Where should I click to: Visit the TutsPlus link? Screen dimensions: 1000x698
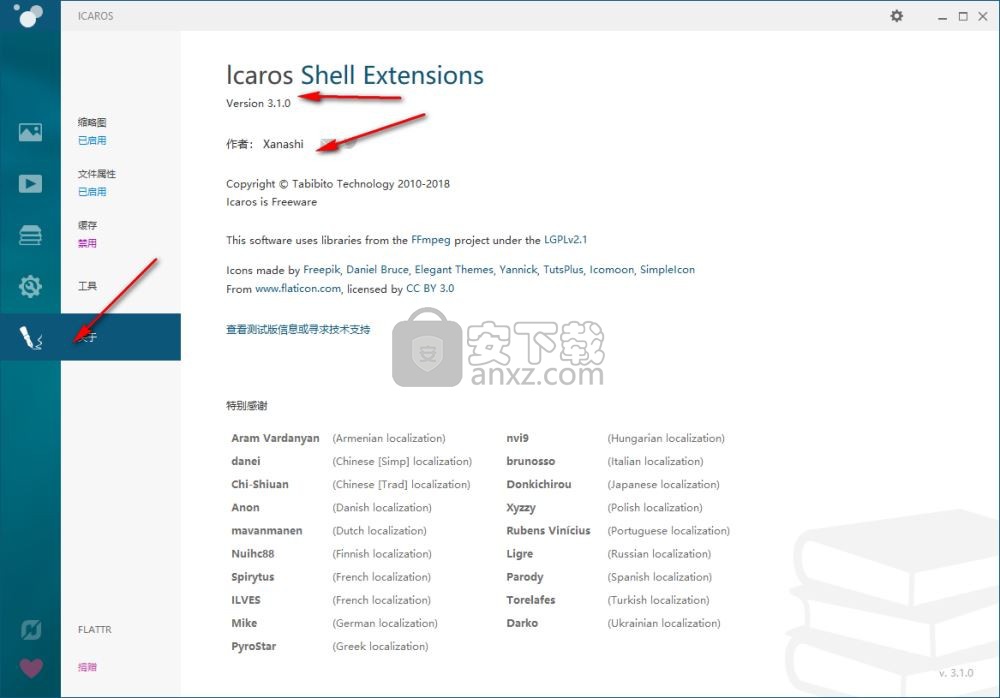point(563,270)
